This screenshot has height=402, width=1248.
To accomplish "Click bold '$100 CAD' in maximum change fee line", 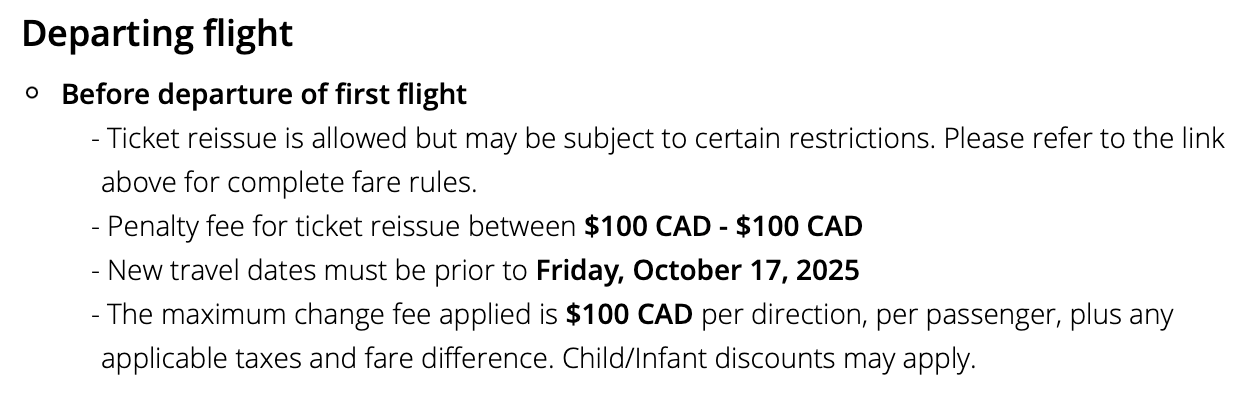I will coord(629,315).
